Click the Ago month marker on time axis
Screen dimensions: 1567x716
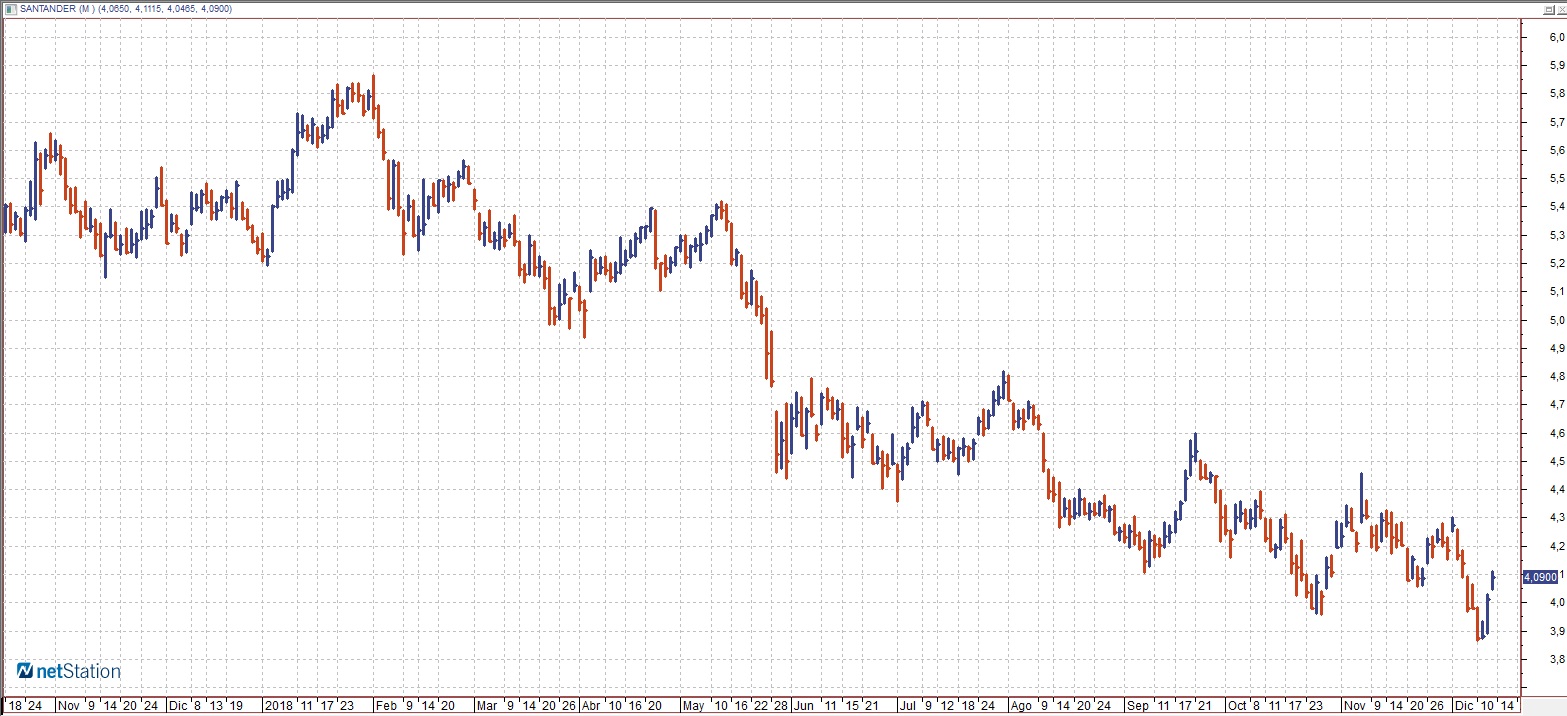(1021, 705)
